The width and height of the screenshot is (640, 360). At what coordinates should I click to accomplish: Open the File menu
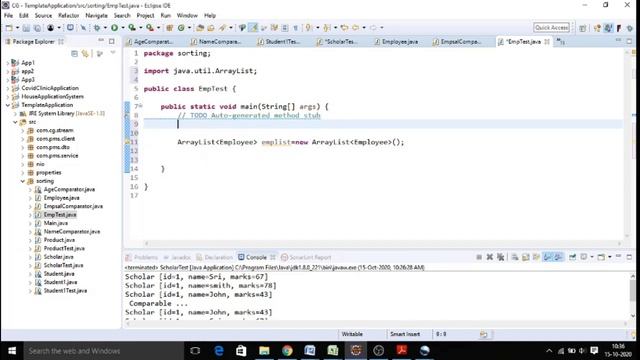[x=9, y=16]
